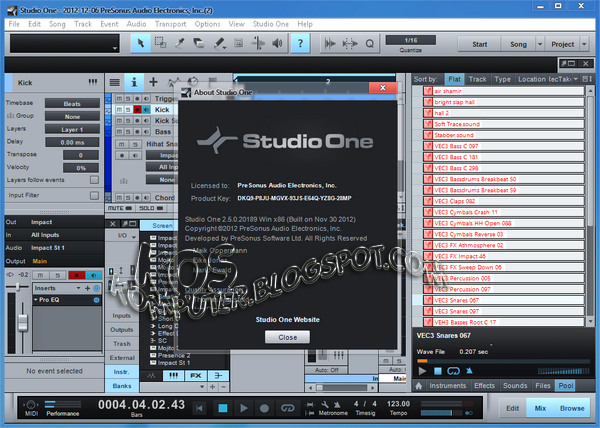Screen dimensions: 600x428
Task: Adjust the Kick channel volume fader
Action: 23,321
